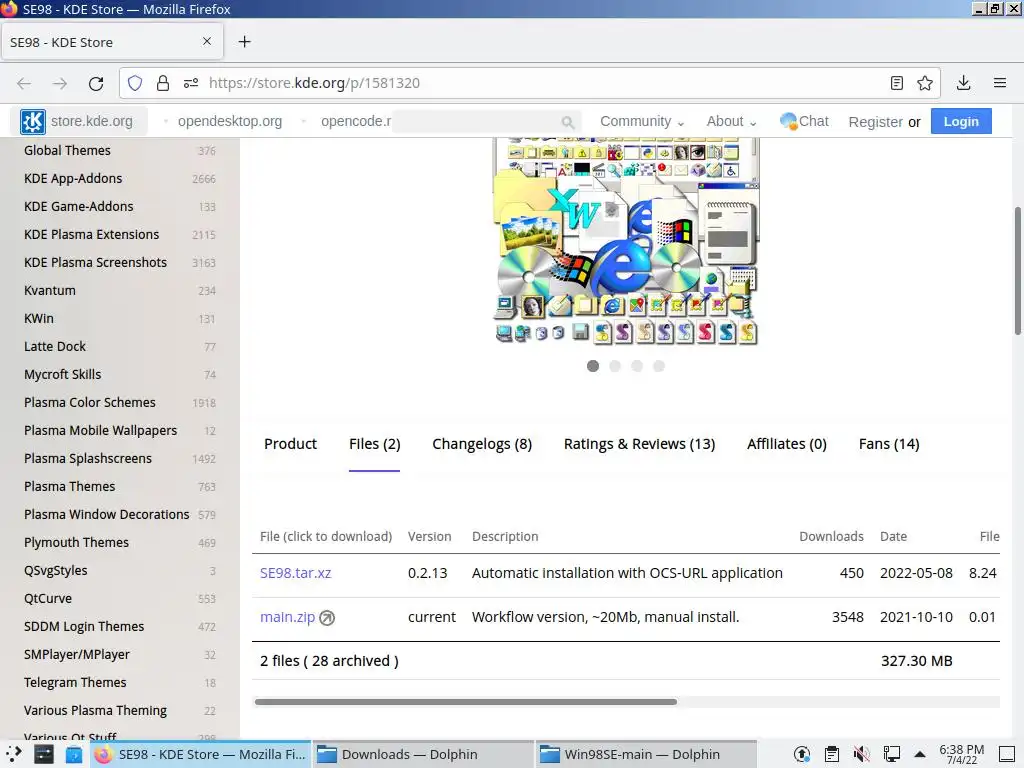Open the opencode link in the header
Image resolution: width=1024 pixels, height=768 pixels.
point(356,121)
